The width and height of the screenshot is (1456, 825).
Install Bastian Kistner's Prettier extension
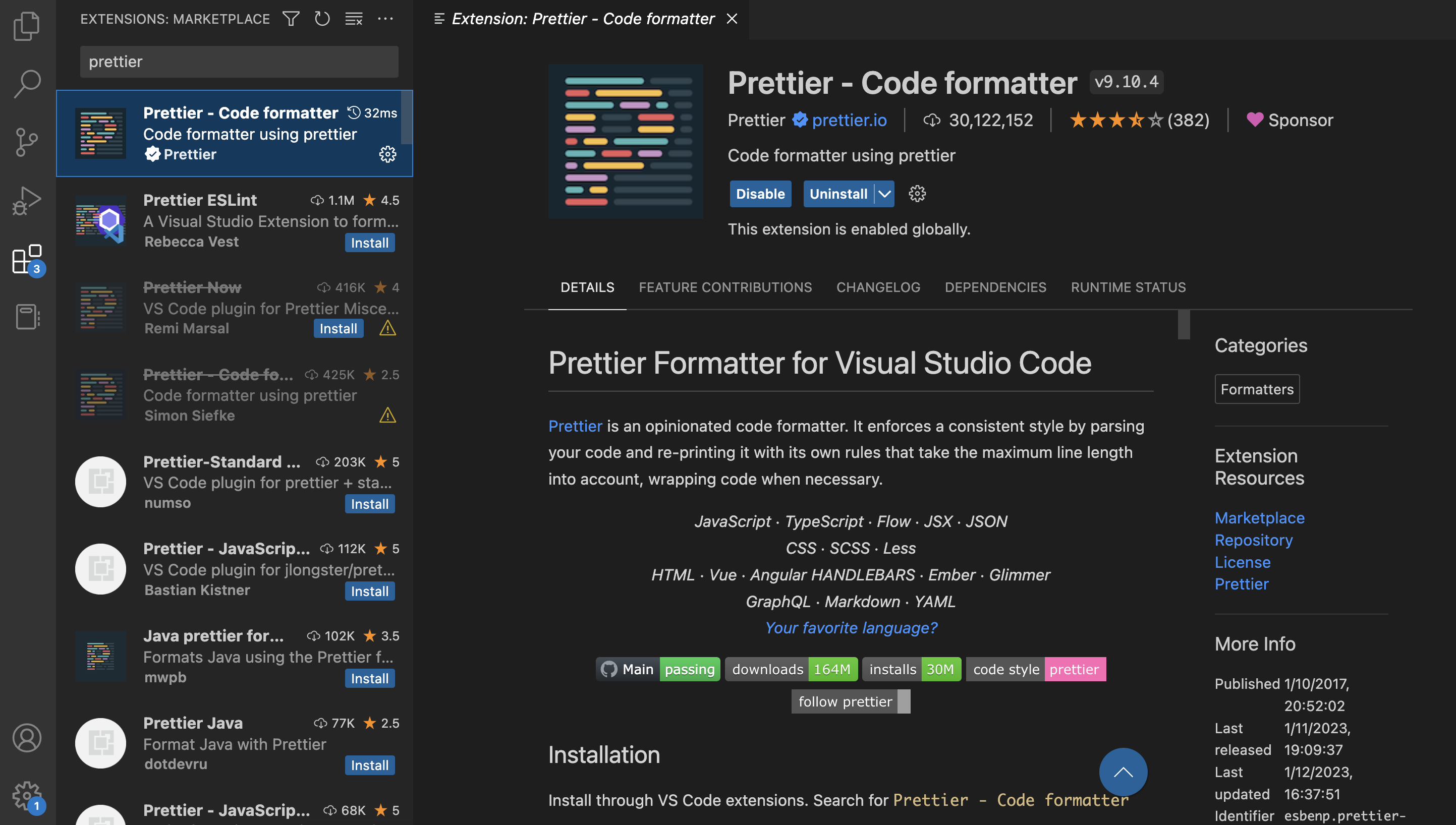point(369,591)
